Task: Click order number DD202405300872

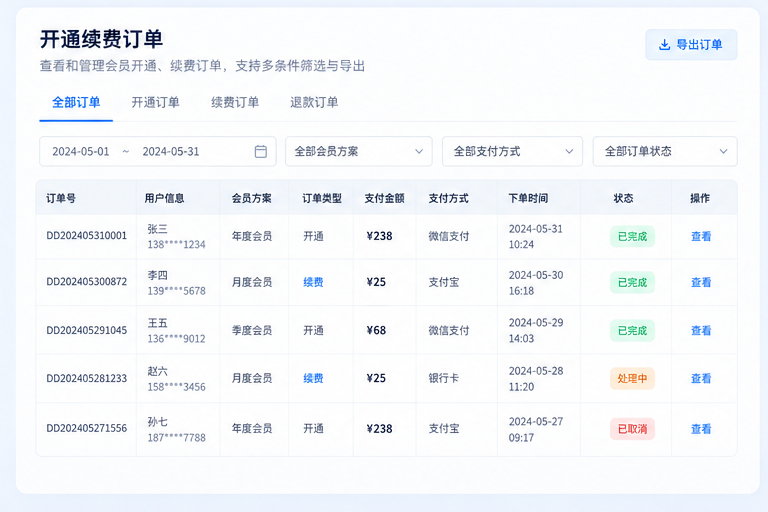Action: point(87,282)
